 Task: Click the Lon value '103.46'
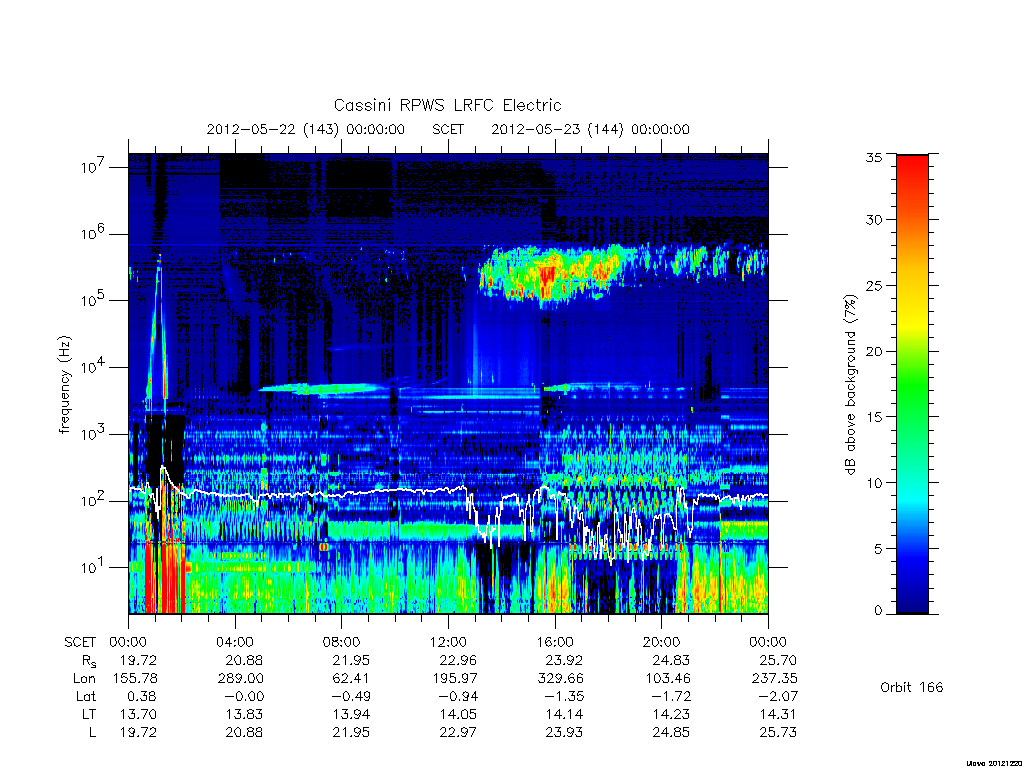(x=667, y=679)
